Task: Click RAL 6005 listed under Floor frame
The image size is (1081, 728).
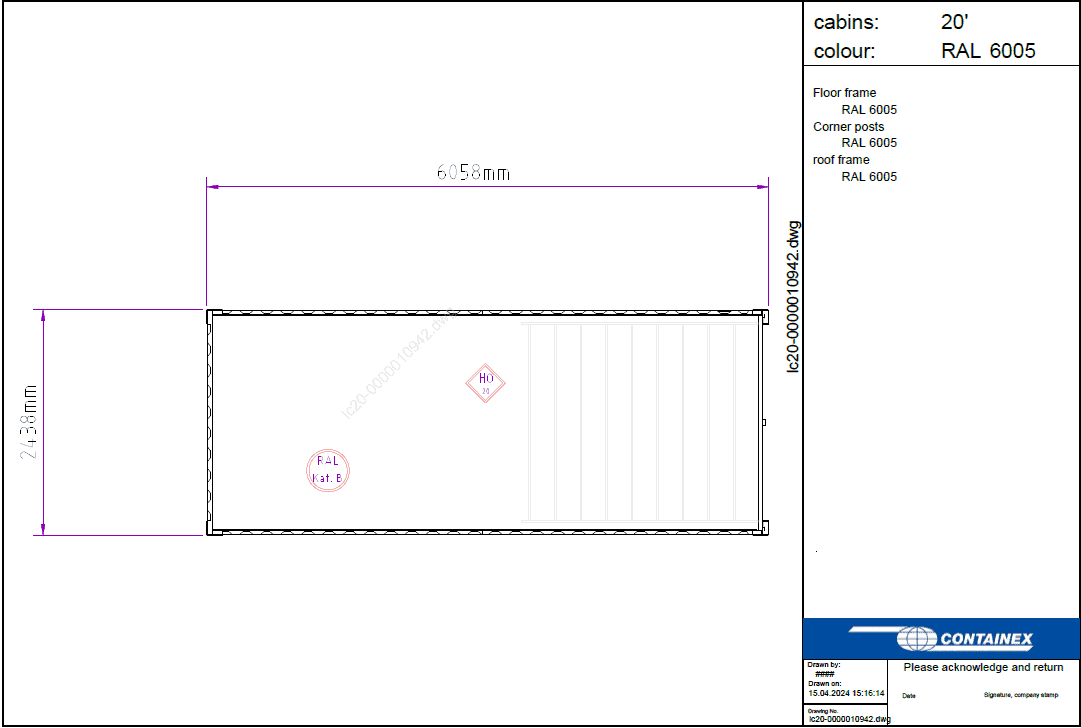Action: [869, 110]
